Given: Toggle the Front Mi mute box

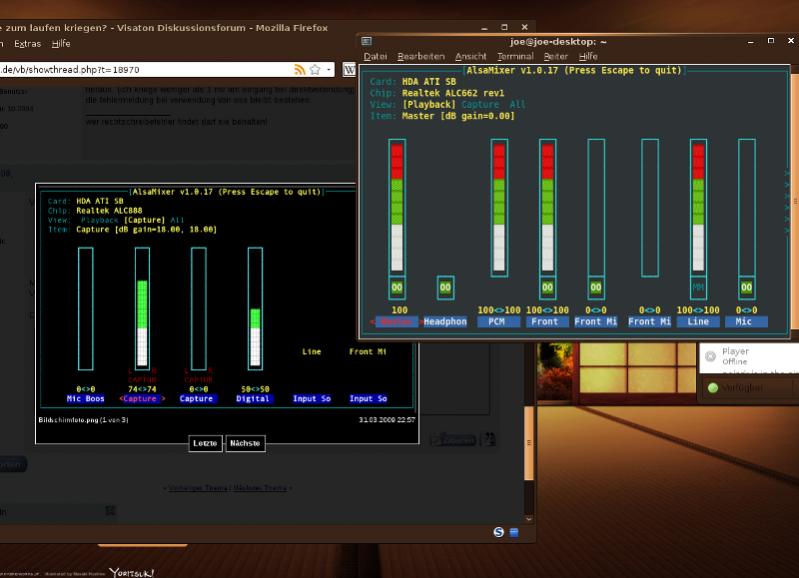Looking at the screenshot, I should point(596,287).
